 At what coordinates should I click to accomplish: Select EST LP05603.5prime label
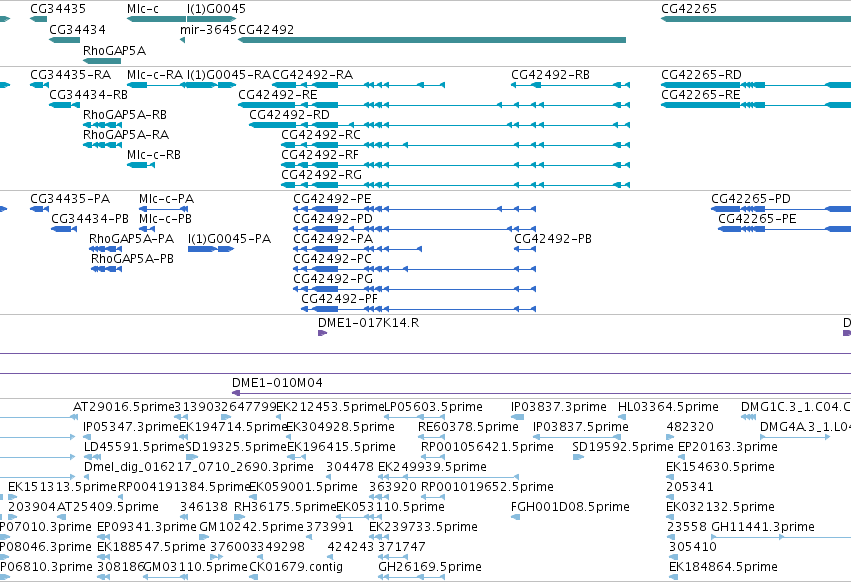pyautogui.click(x=433, y=407)
